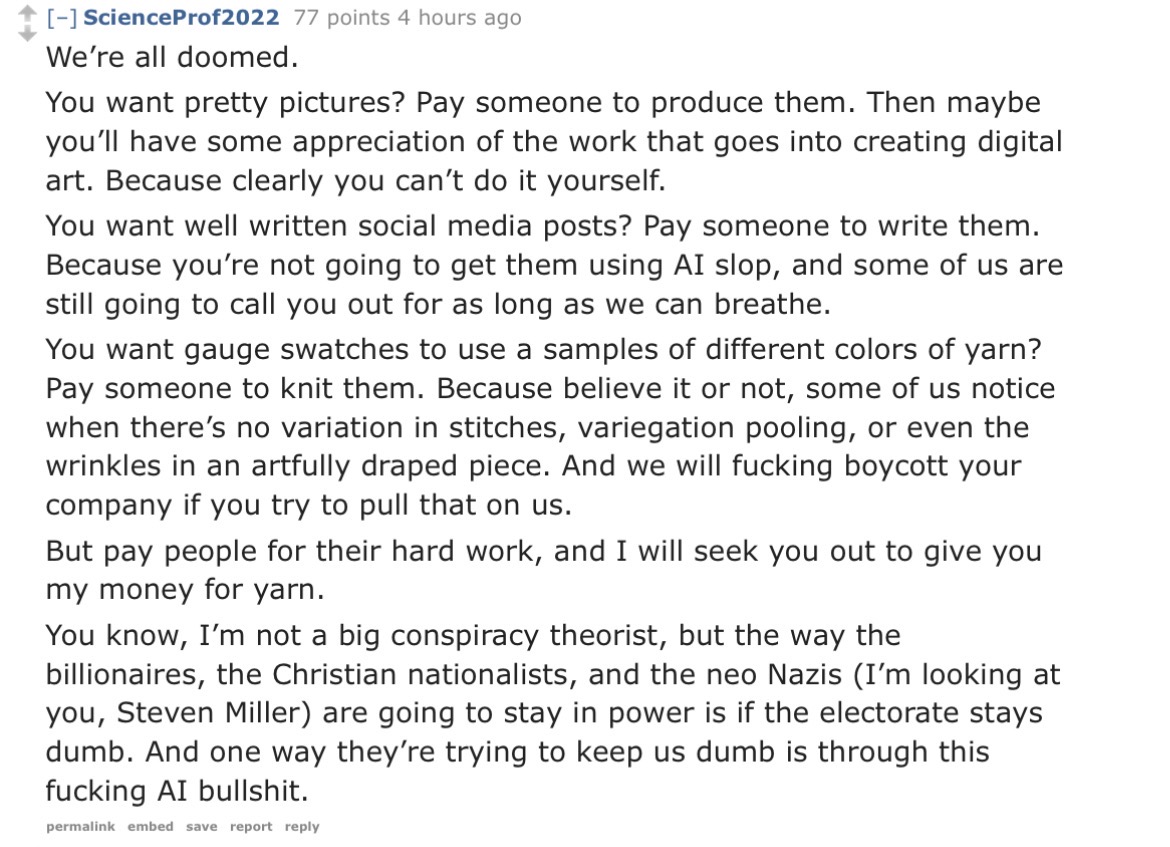The image size is (1170, 847).
Task: Open ScienceProf2022's user profile
Action: [181, 17]
